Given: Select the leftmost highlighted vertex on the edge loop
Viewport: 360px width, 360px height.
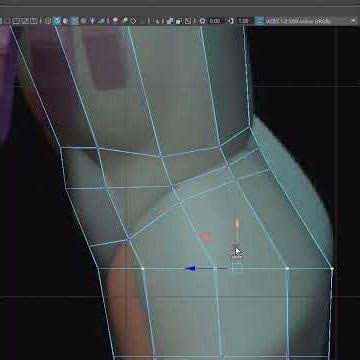Looking at the screenshot, I should click(143, 268).
